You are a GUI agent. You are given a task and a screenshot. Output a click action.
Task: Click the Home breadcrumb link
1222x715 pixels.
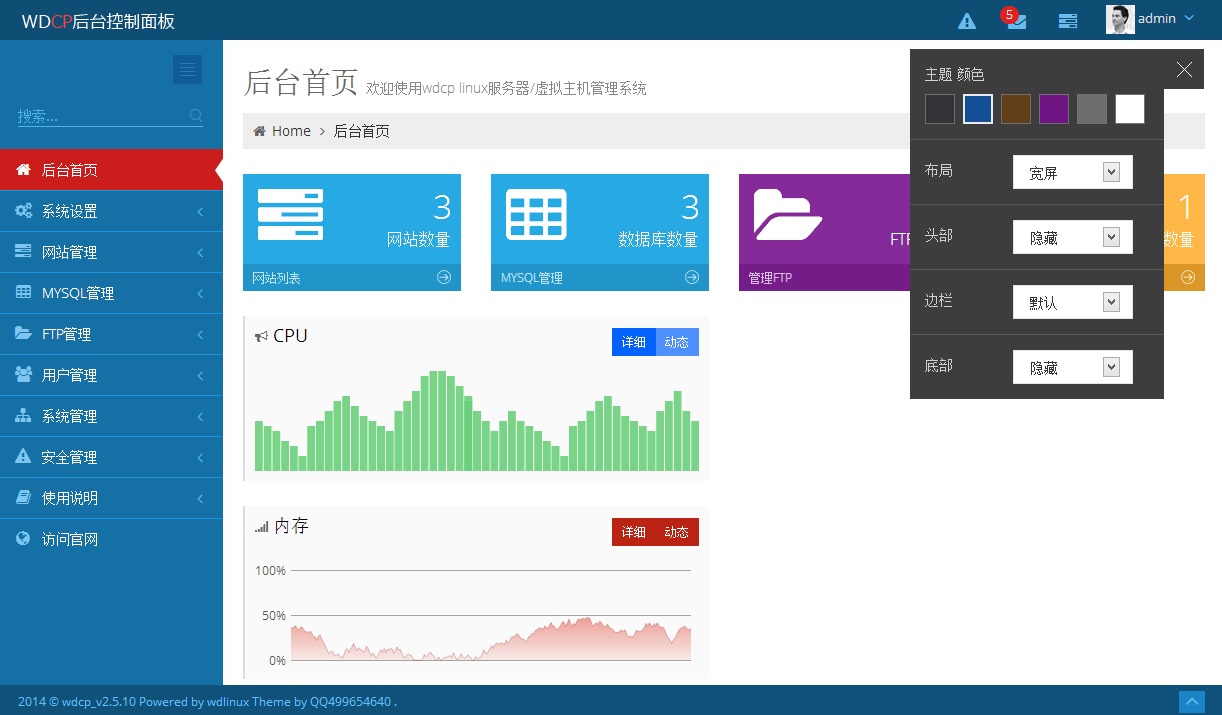pyautogui.click(x=291, y=131)
